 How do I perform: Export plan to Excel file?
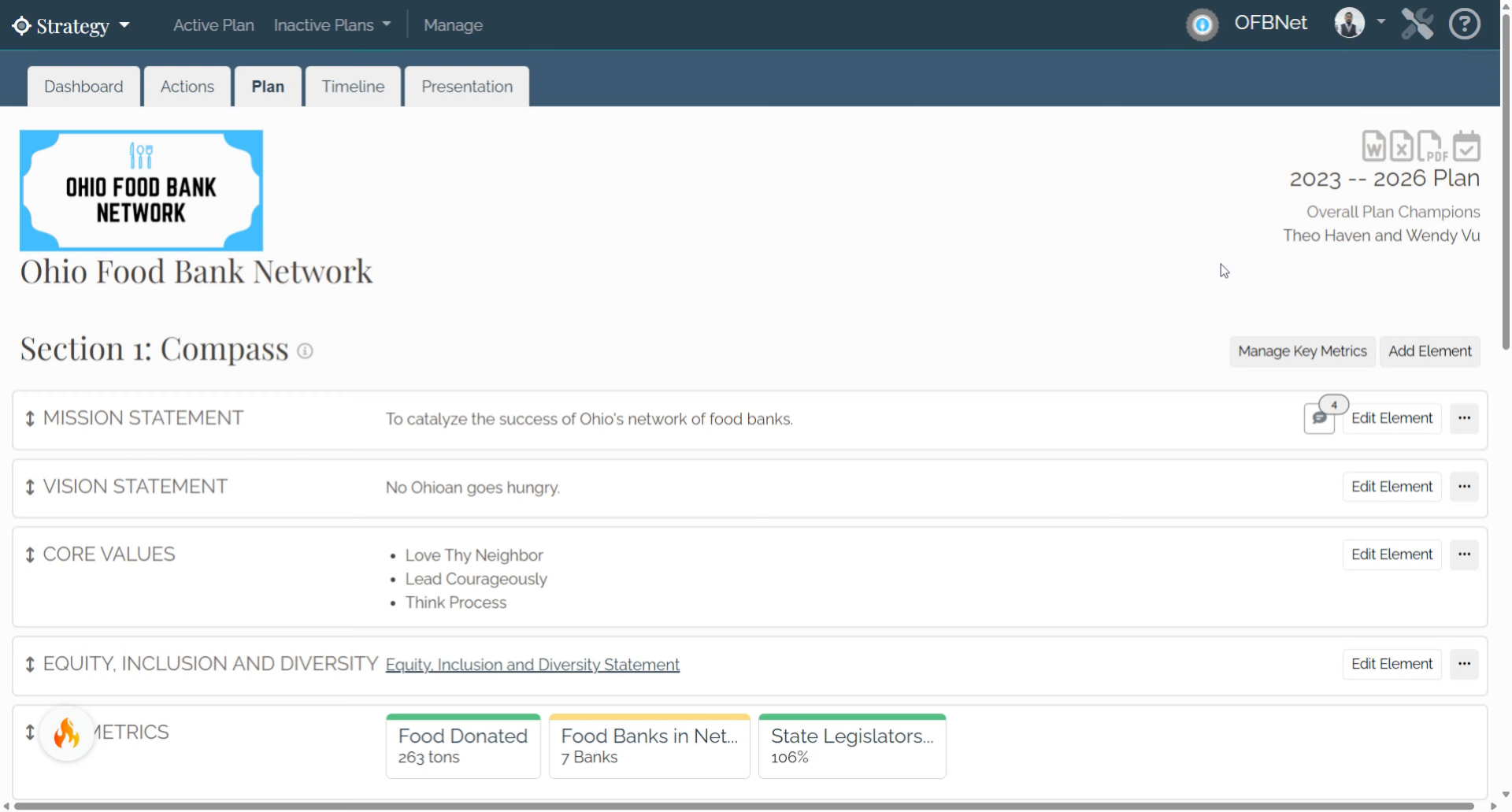(1401, 146)
